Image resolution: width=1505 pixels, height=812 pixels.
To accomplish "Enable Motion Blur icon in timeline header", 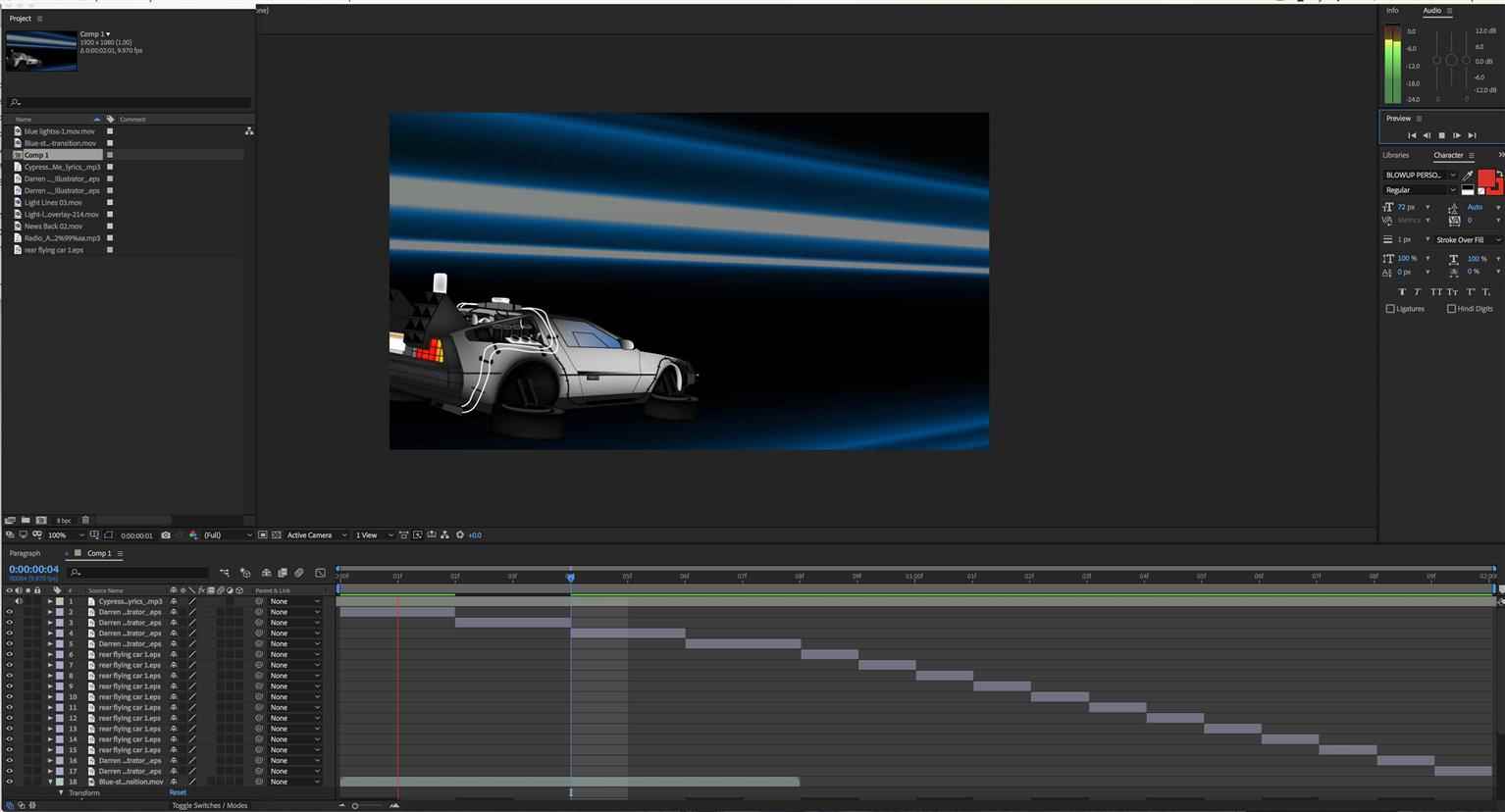I will coord(298,573).
